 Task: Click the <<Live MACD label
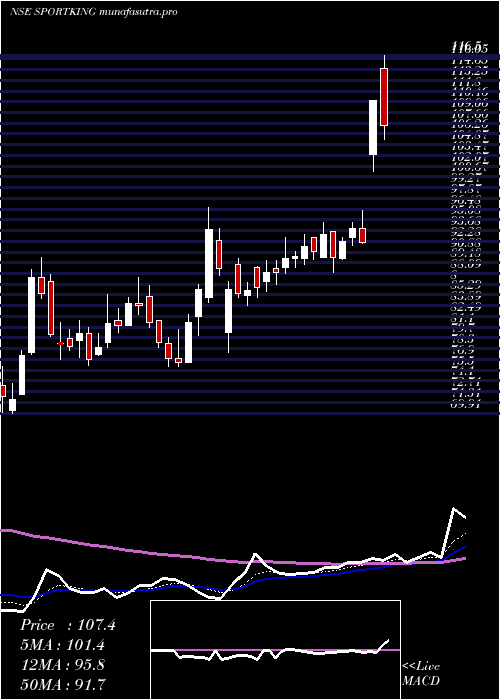(x=421, y=674)
